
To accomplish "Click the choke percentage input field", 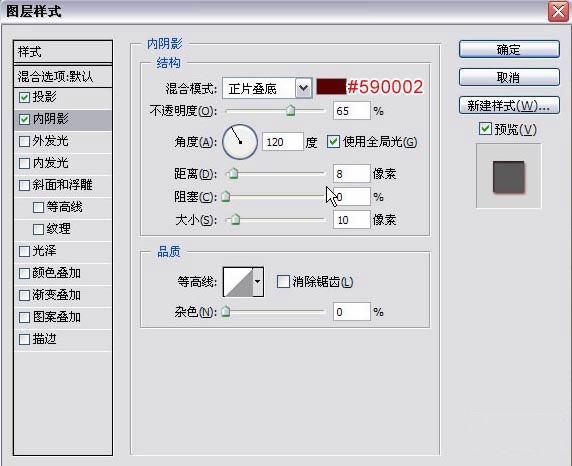I will pos(352,197).
